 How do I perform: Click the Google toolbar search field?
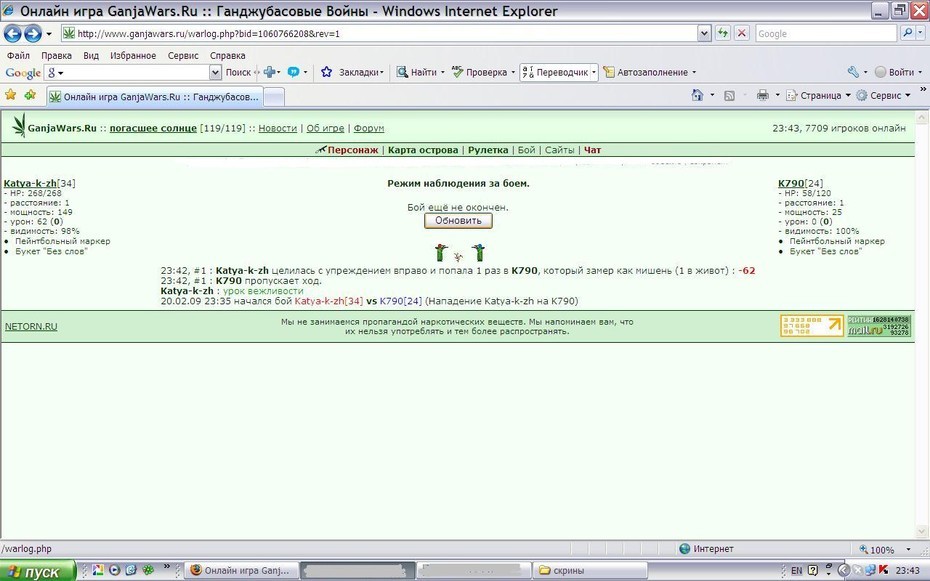coord(133,72)
